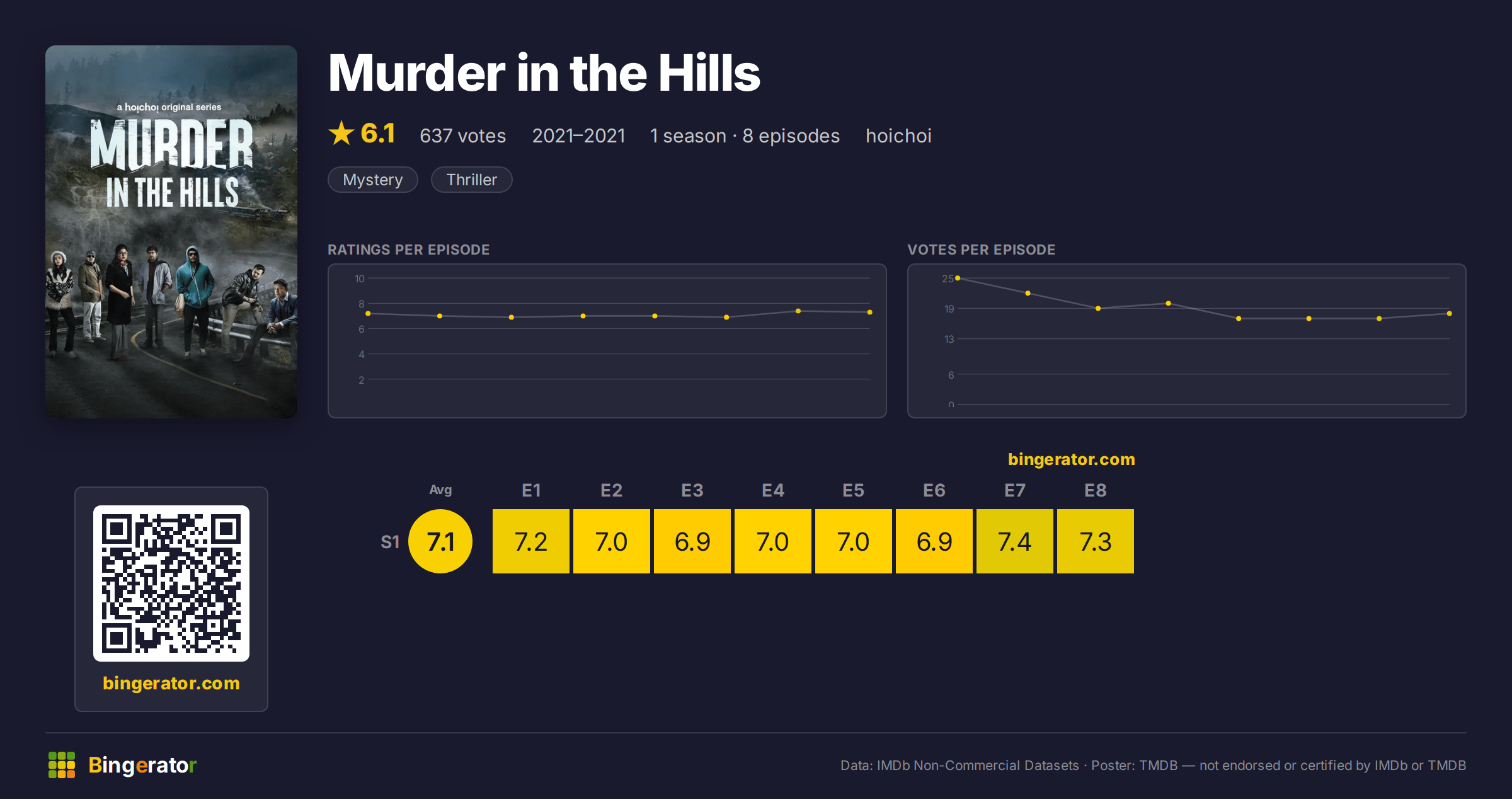The width and height of the screenshot is (1512, 799).
Task: Click last data point in votes chart
Action: [x=1450, y=313]
